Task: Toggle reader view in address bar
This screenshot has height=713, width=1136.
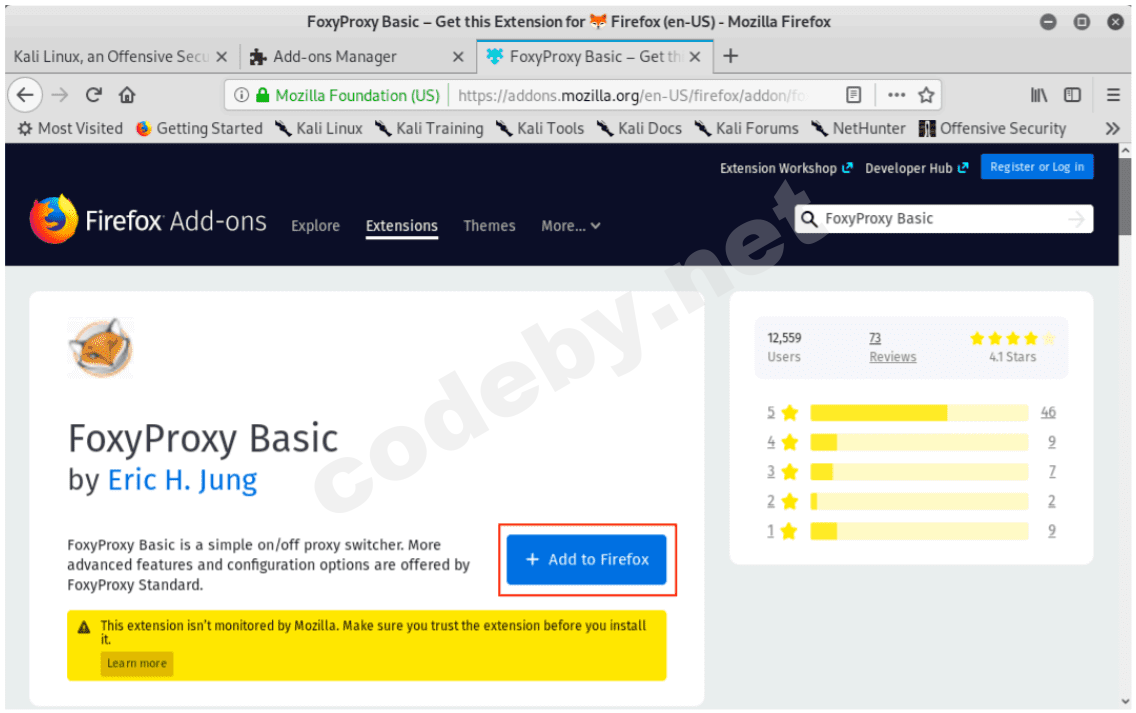Action: pos(853,95)
